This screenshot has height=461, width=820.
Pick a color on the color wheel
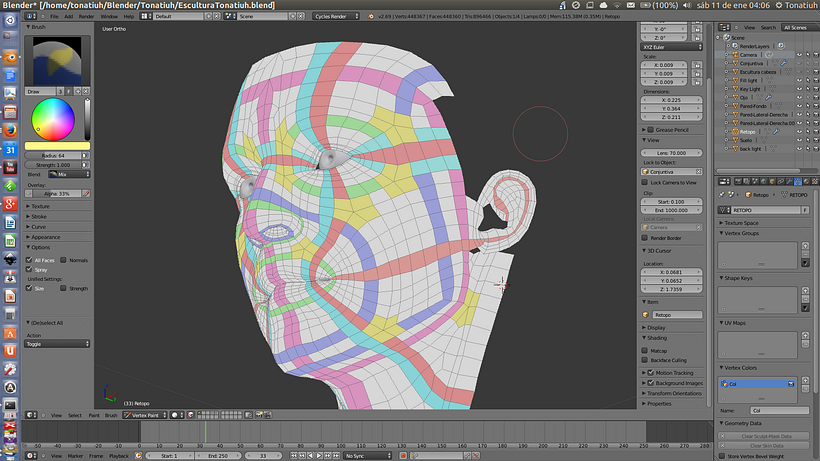(x=53, y=119)
